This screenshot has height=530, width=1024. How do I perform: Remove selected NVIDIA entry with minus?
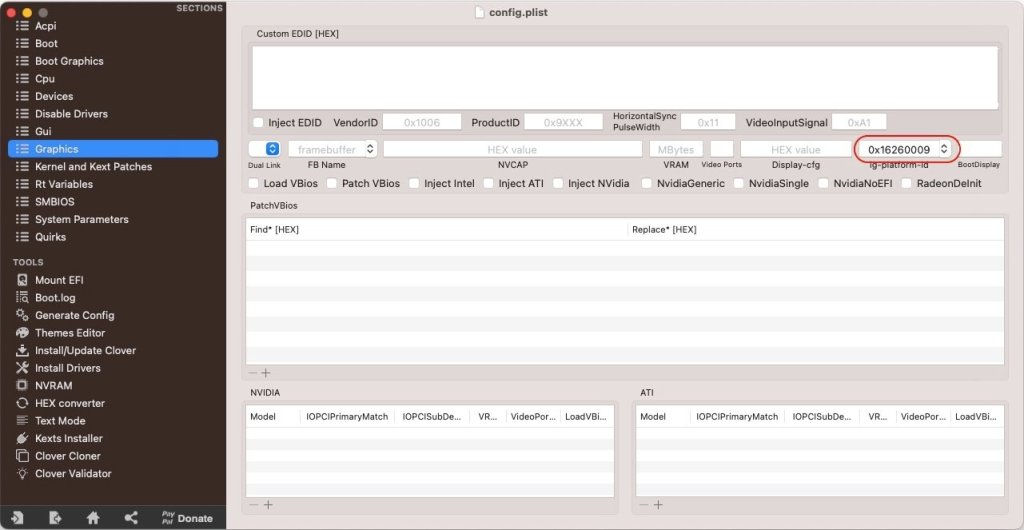point(254,505)
